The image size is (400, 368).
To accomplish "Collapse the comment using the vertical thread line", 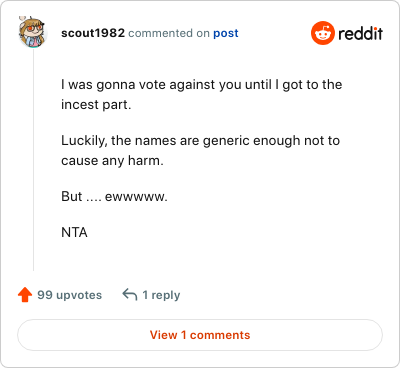I will pos(33,160).
